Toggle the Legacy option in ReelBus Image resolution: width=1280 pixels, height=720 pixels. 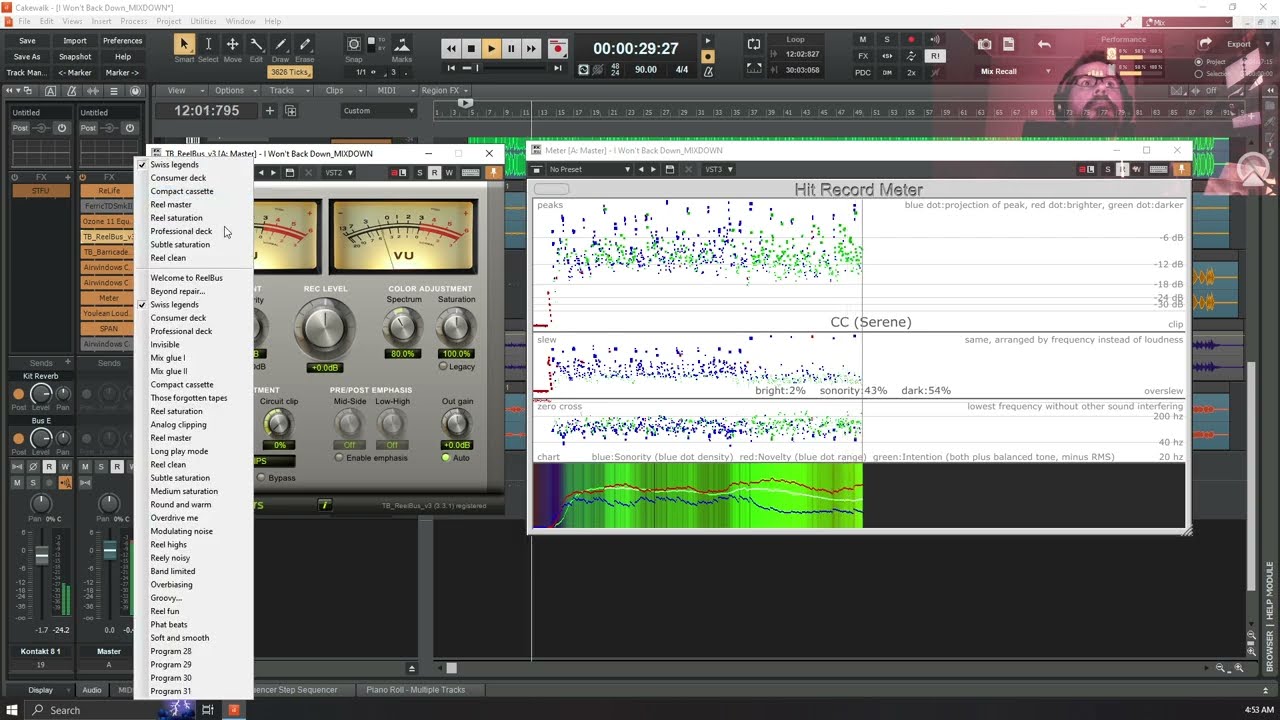(443, 366)
